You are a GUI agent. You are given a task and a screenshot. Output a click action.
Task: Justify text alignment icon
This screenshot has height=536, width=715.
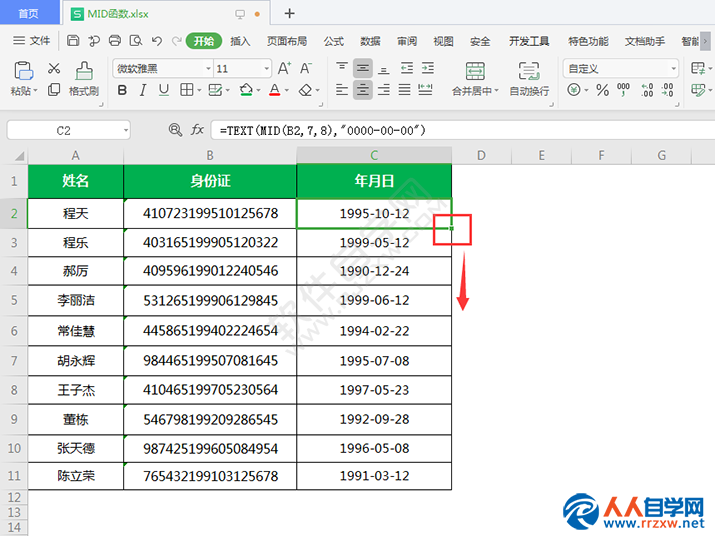coord(404,90)
